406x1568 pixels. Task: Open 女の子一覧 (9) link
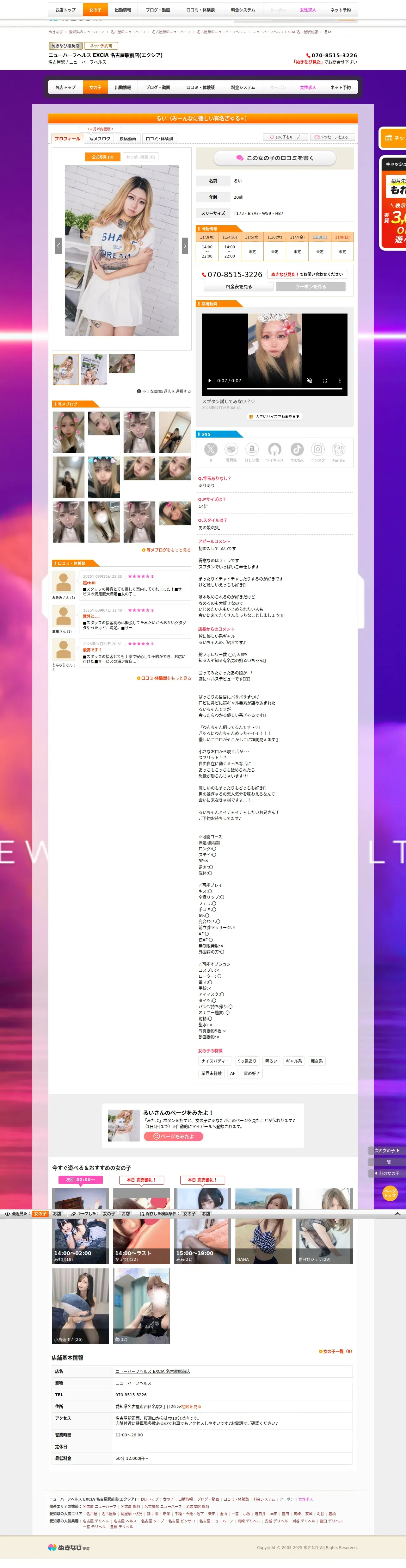335,1351
